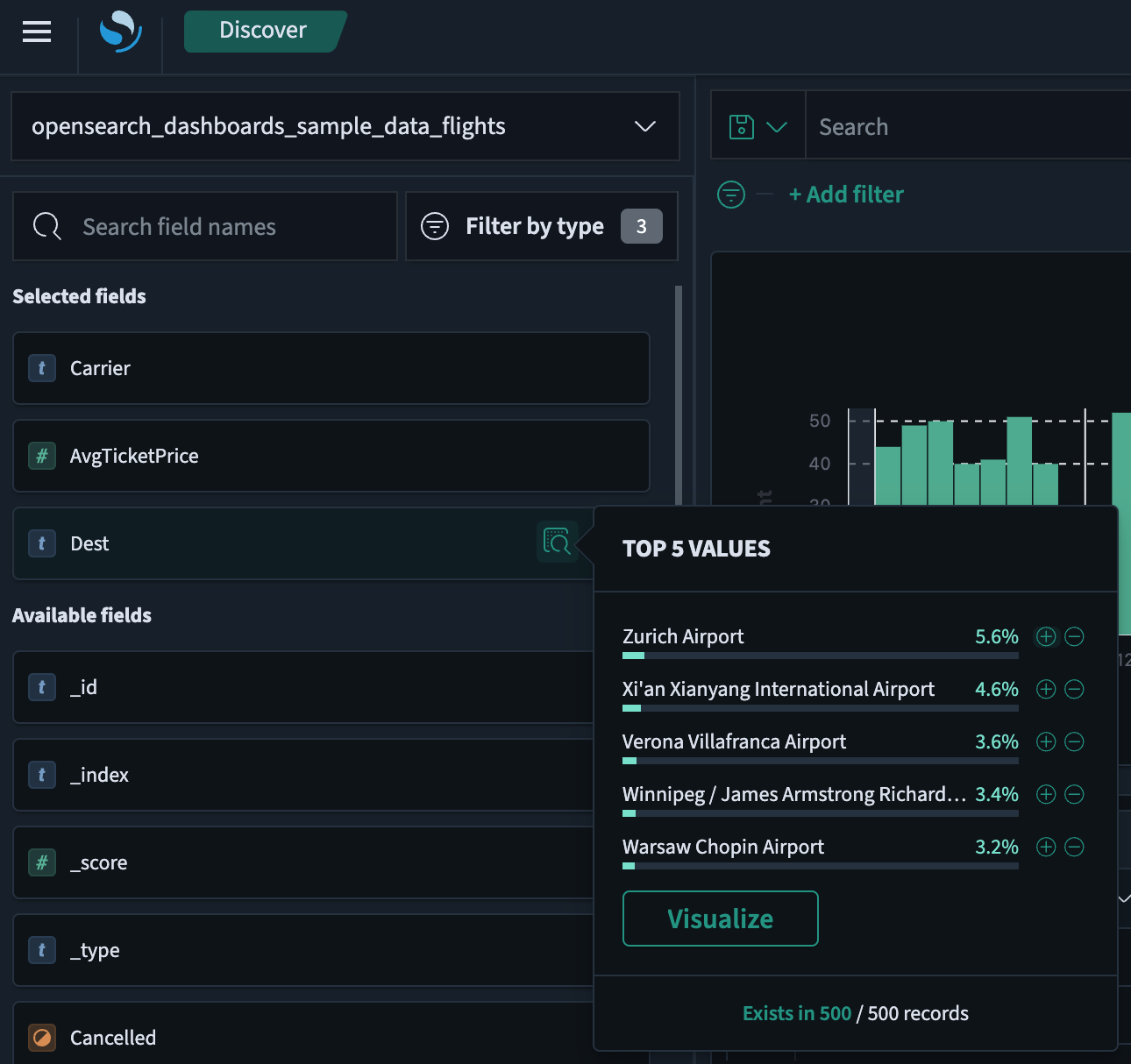The width and height of the screenshot is (1131, 1064).
Task: Filter for Zurich Airport with the plus icon
Action: click(1045, 636)
